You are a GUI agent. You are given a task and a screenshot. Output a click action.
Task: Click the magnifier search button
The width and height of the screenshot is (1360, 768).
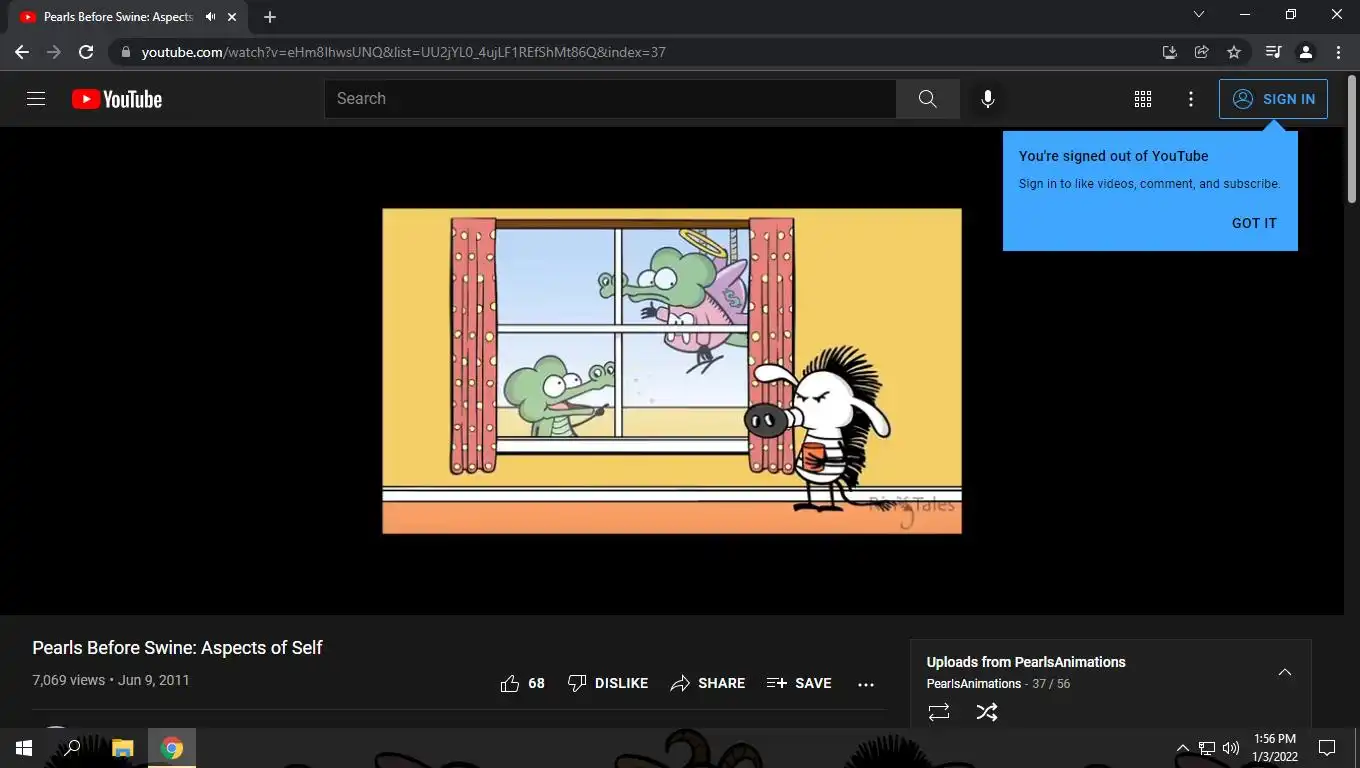click(928, 99)
